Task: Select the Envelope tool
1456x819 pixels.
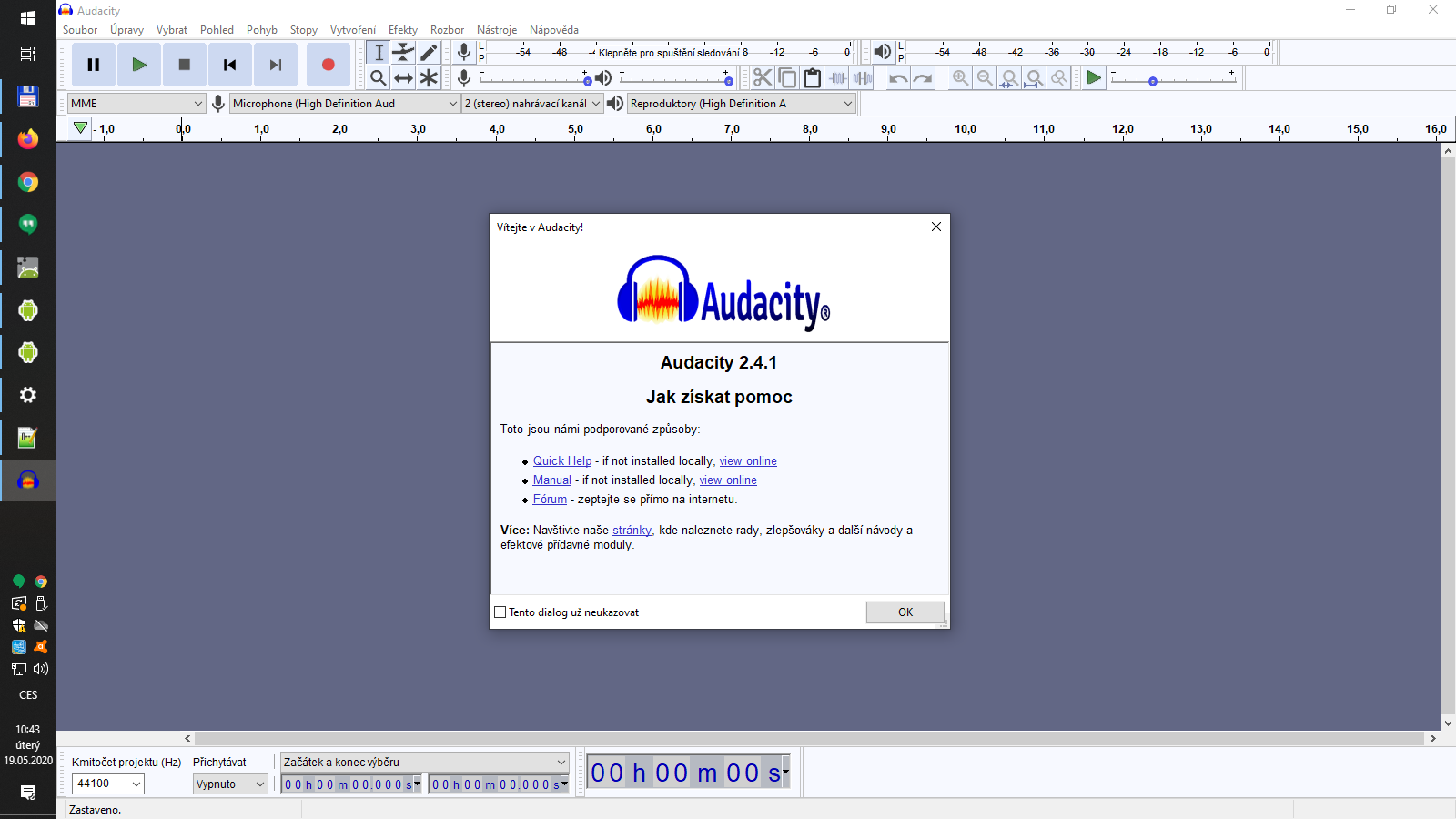Action: click(x=403, y=52)
